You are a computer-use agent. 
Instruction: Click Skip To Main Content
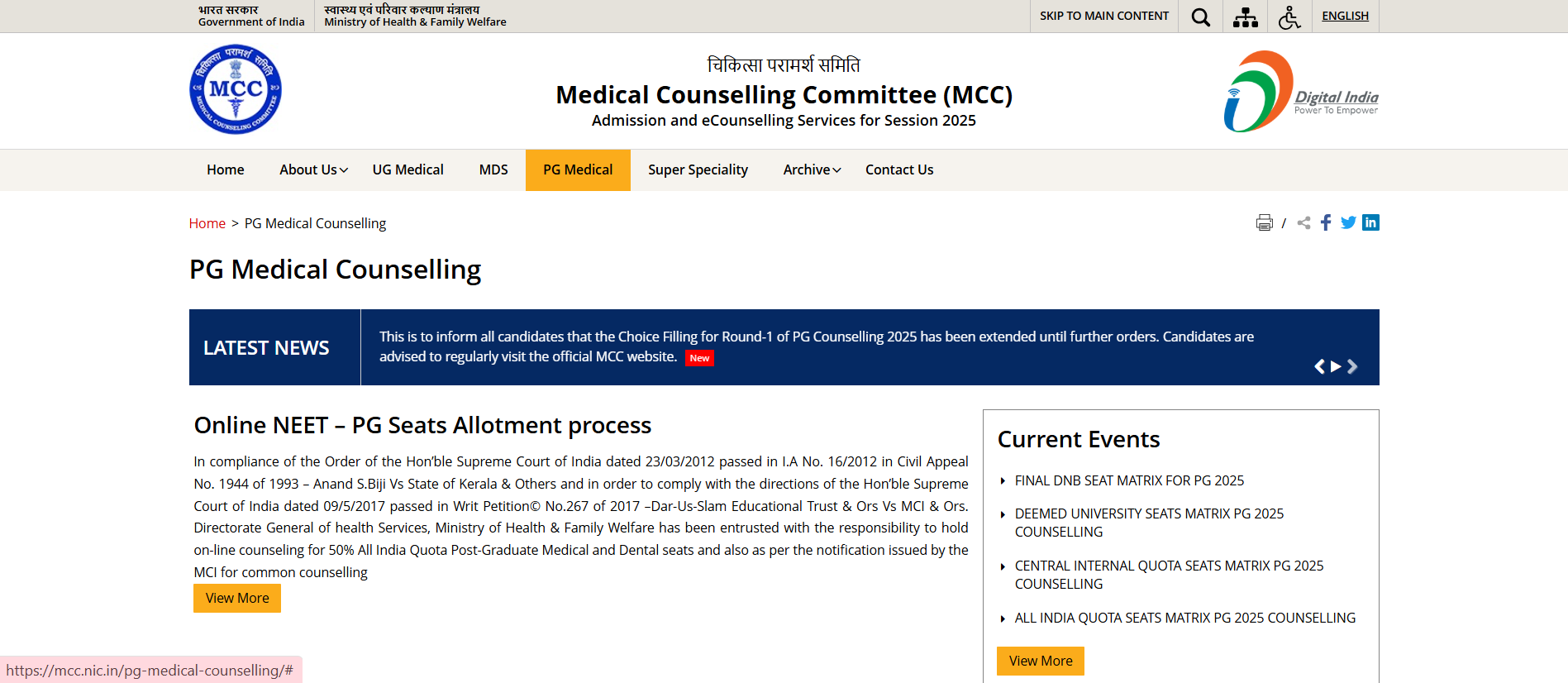pos(1103,16)
